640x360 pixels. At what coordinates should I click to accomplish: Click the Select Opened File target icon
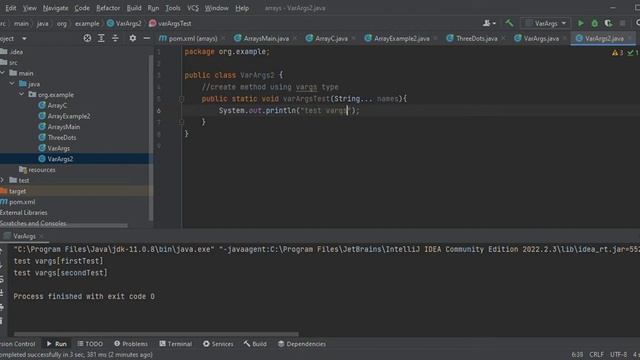pos(87,38)
